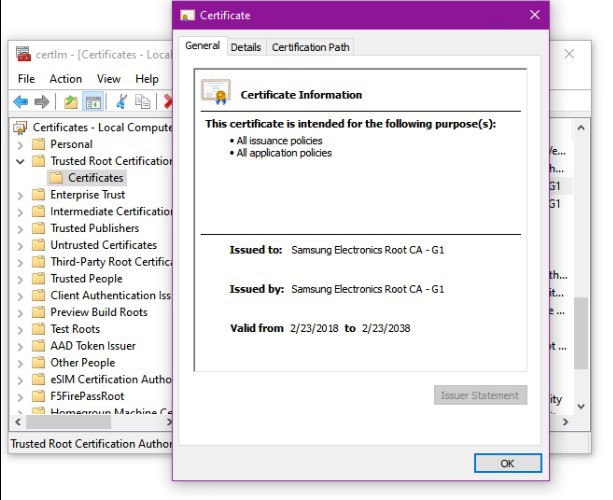613x500 pixels.
Task: Expand the Trusted People node
Action: (x=20, y=280)
